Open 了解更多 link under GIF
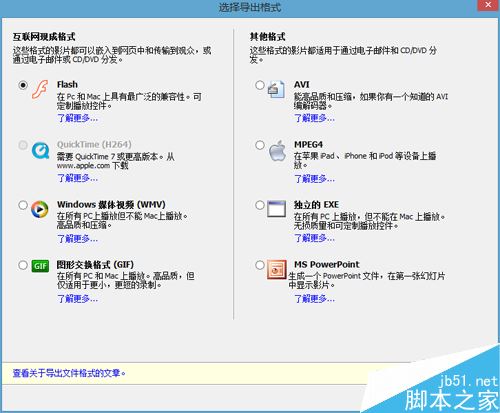 tap(77, 299)
